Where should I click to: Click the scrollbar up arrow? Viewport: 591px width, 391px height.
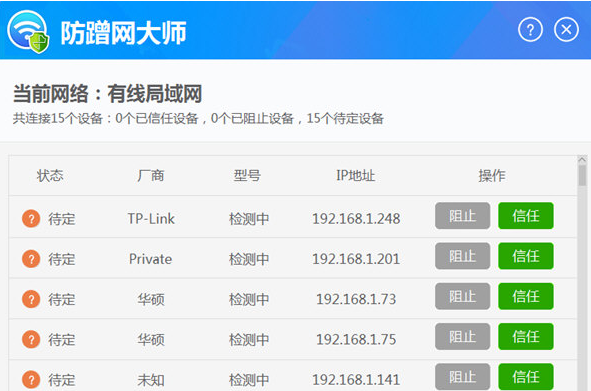pyautogui.click(x=582, y=160)
